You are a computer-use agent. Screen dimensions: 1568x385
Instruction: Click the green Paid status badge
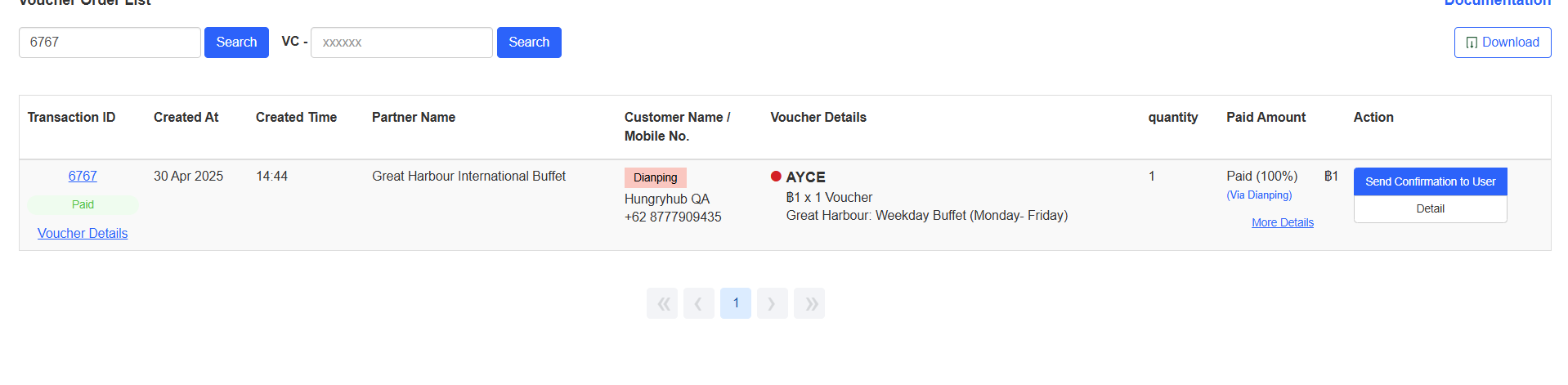click(83, 204)
